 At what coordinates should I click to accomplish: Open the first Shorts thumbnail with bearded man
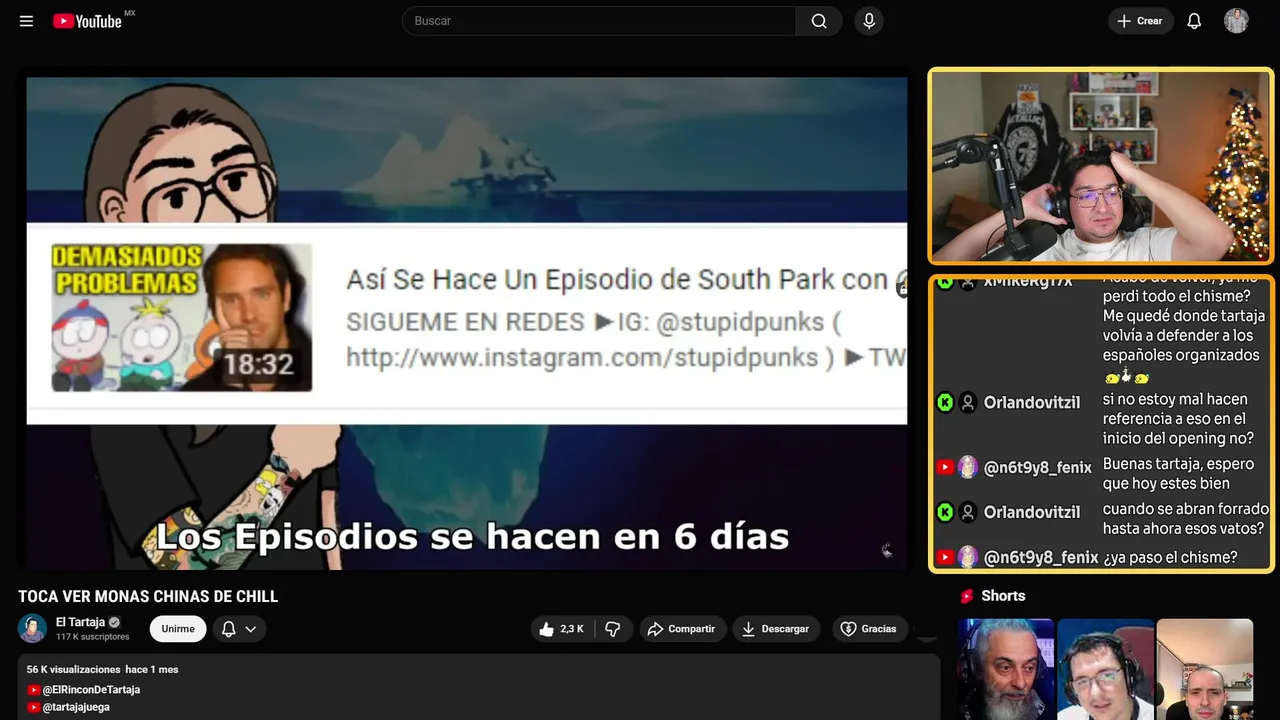pos(1005,669)
